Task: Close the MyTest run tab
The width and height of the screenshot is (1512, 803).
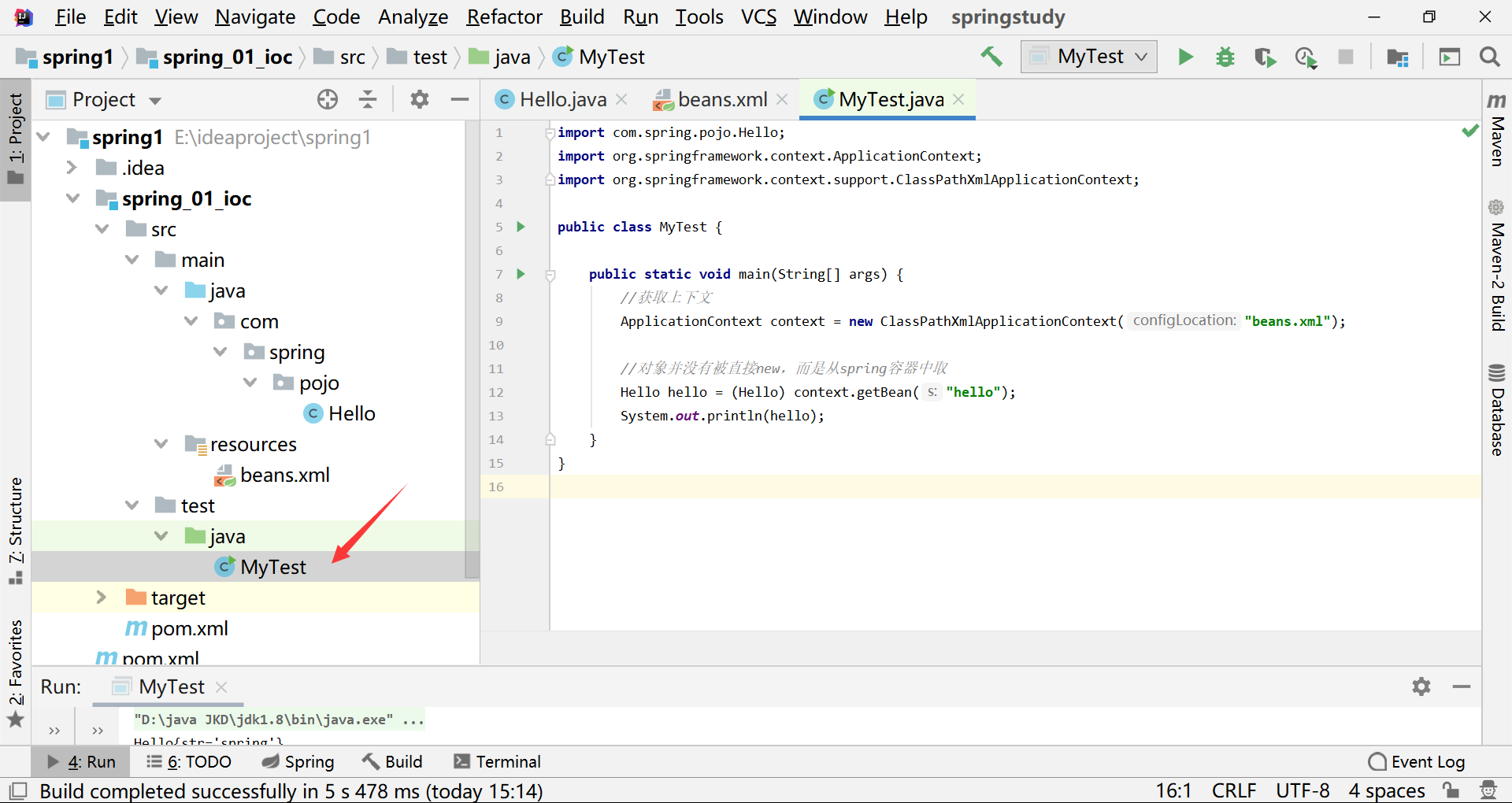Action: (221, 686)
